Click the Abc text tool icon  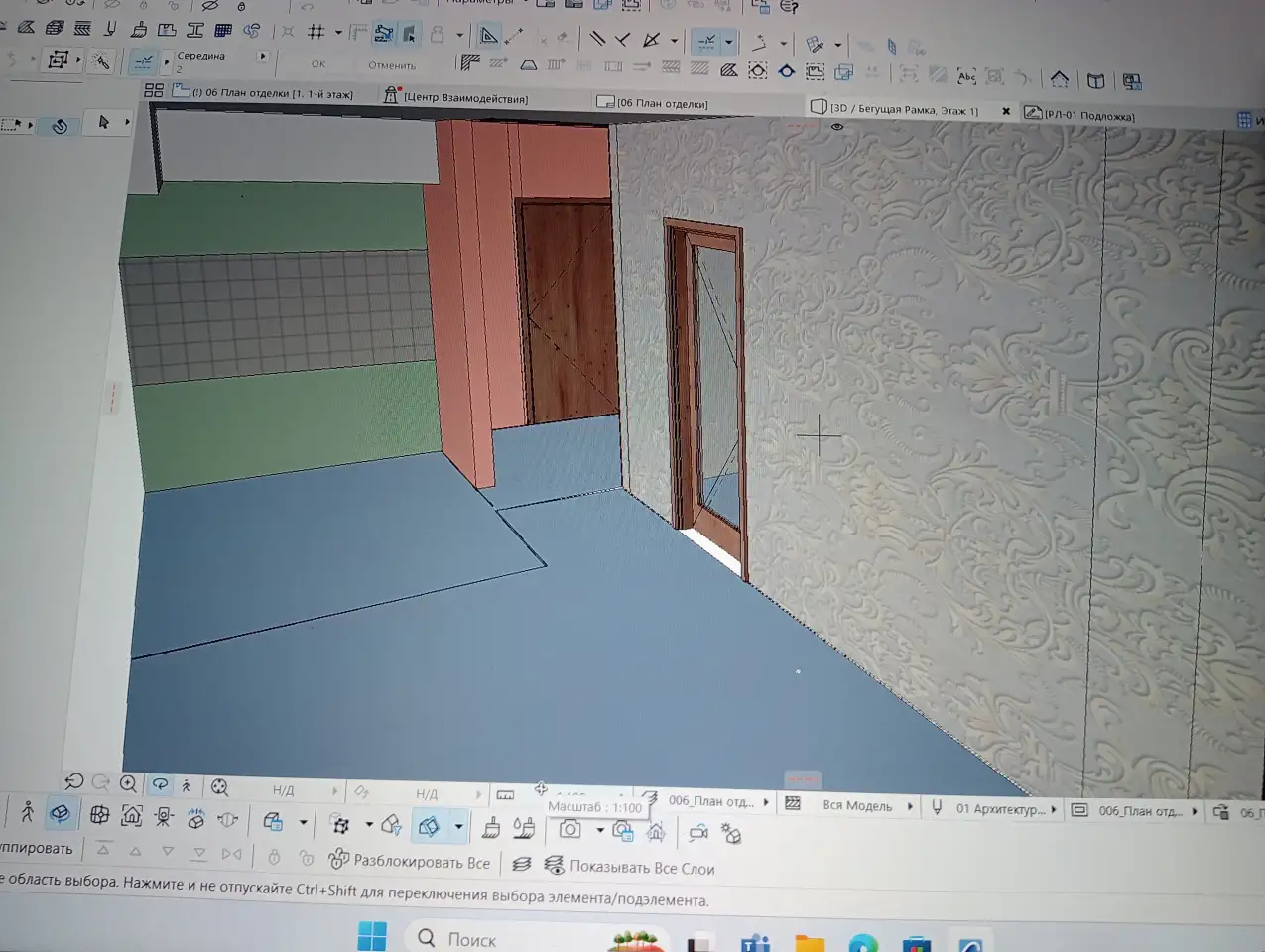(x=966, y=76)
